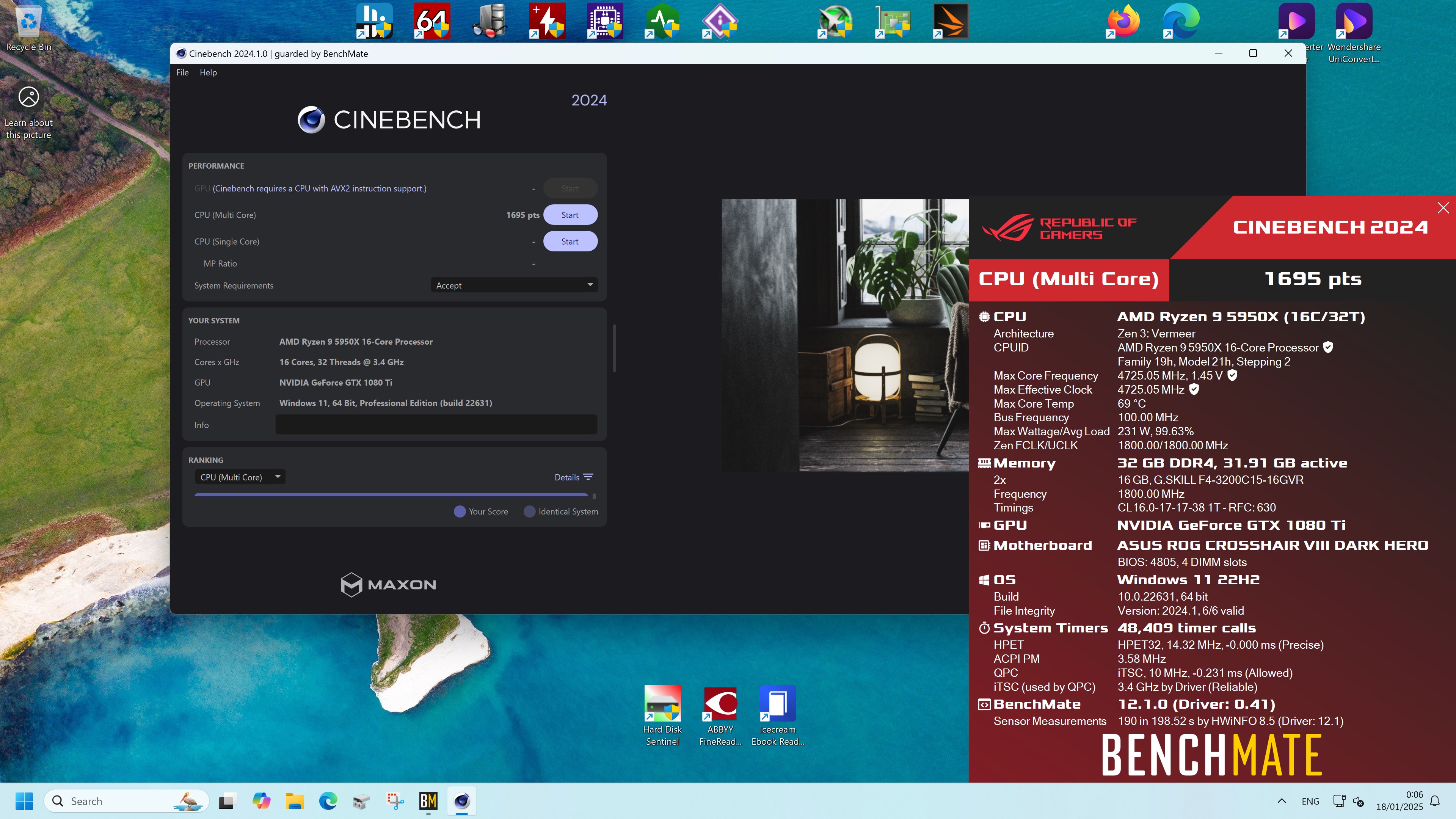Open Copilot from the taskbar
This screenshot has height=819, width=1456.
click(x=261, y=801)
